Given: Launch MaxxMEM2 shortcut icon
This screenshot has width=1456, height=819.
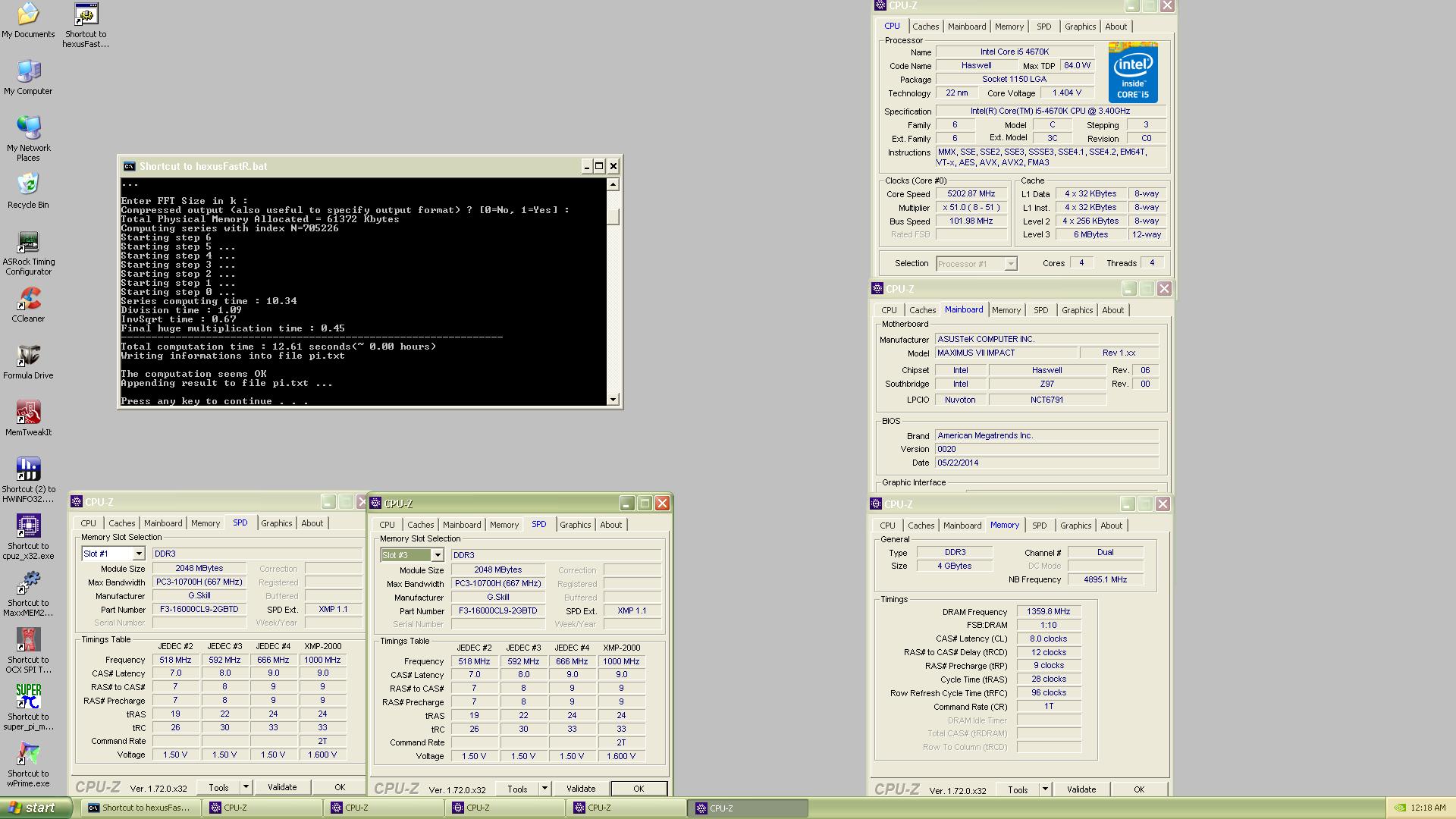Looking at the screenshot, I should coord(28,594).
